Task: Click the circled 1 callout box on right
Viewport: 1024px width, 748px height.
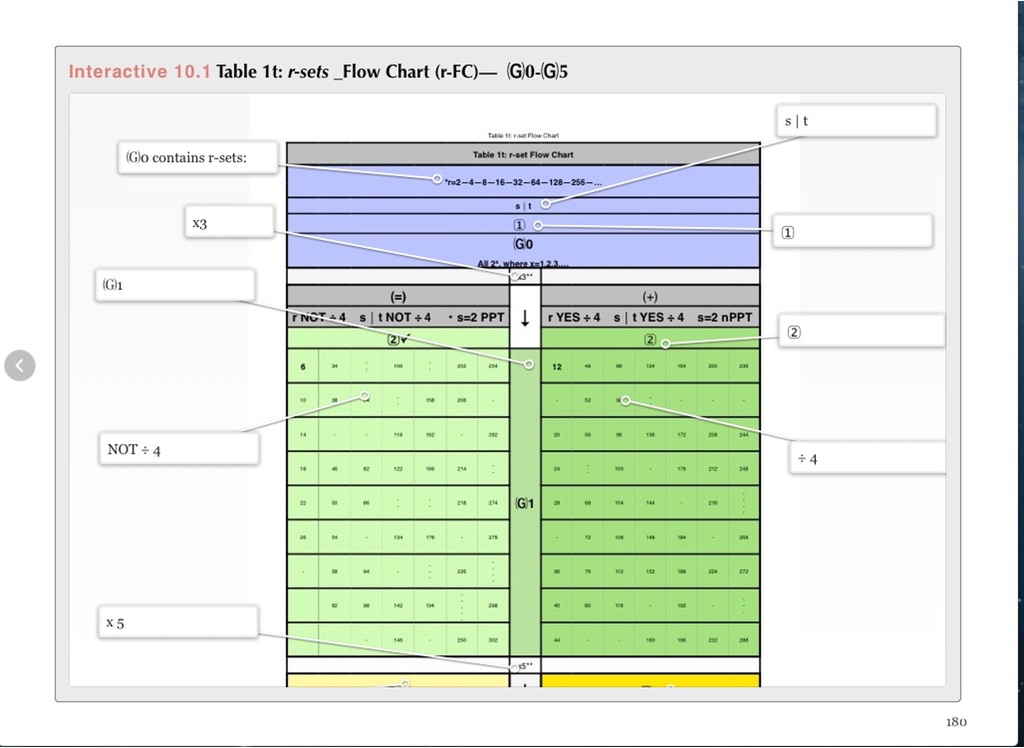Action: (853, 231)
